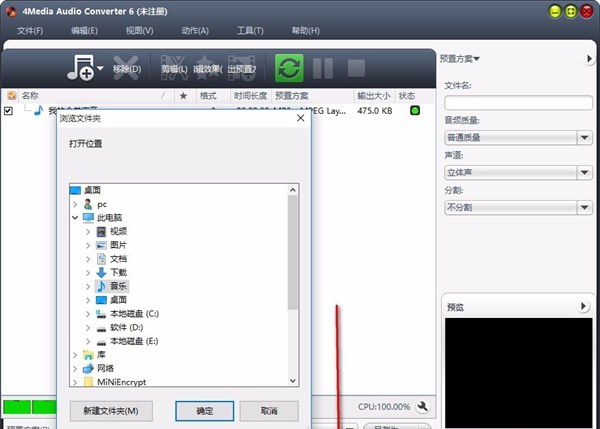Open the Effects star icon
The image size is (600, 429).
[x=208, y=69]
